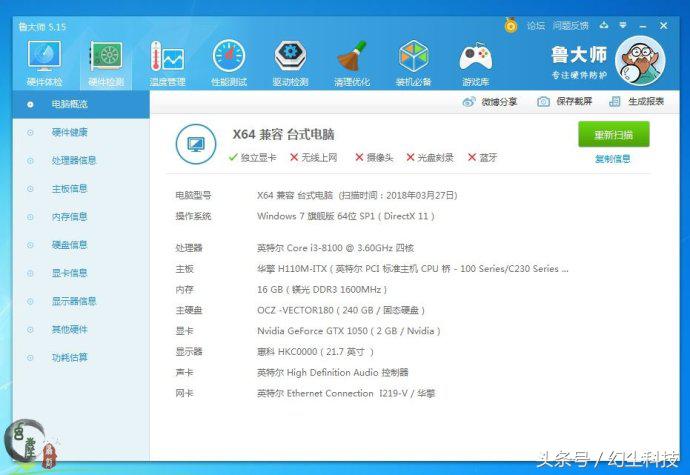Select 电脑概览 in the sidebar
Image resolution: width=690 pixels, height=475 pixels.
pyautogui.click(x=81, y=104)
